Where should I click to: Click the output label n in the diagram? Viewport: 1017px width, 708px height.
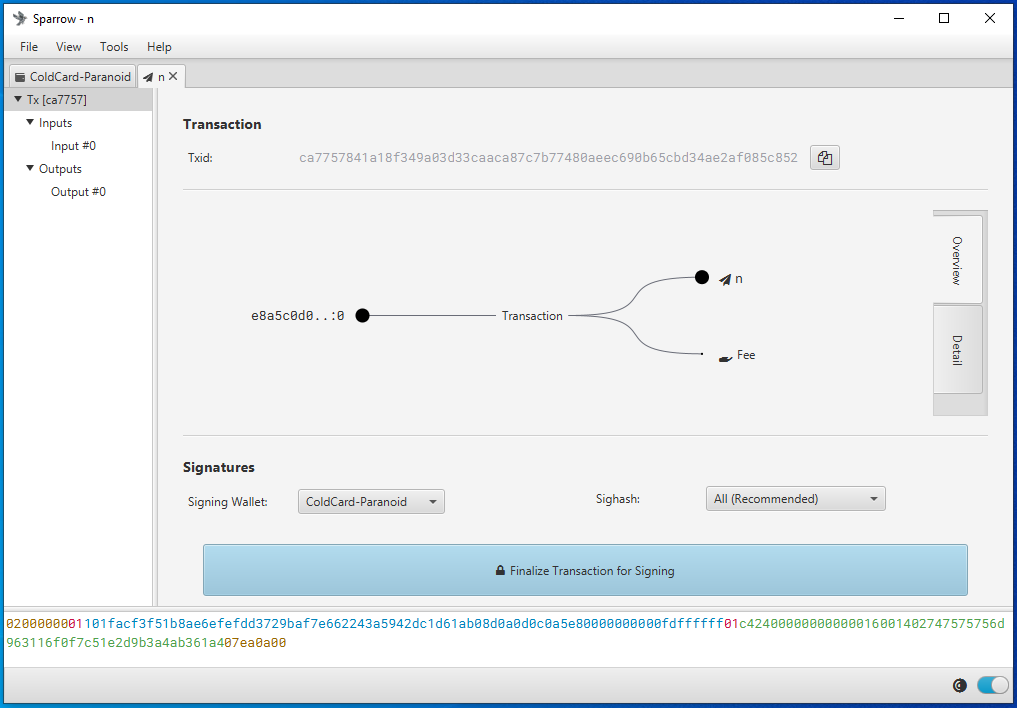pos(739,279)
